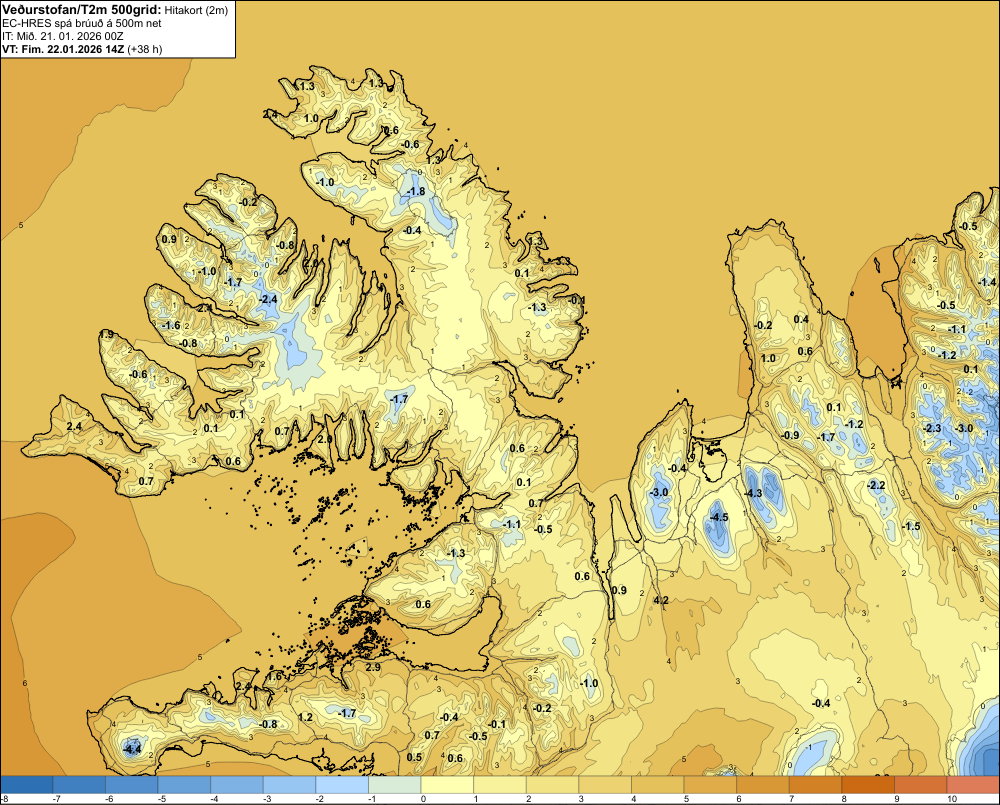Click the '4.2' temperature value
Viewport: 1000px width, 805px height.
[x=662, y=600]
